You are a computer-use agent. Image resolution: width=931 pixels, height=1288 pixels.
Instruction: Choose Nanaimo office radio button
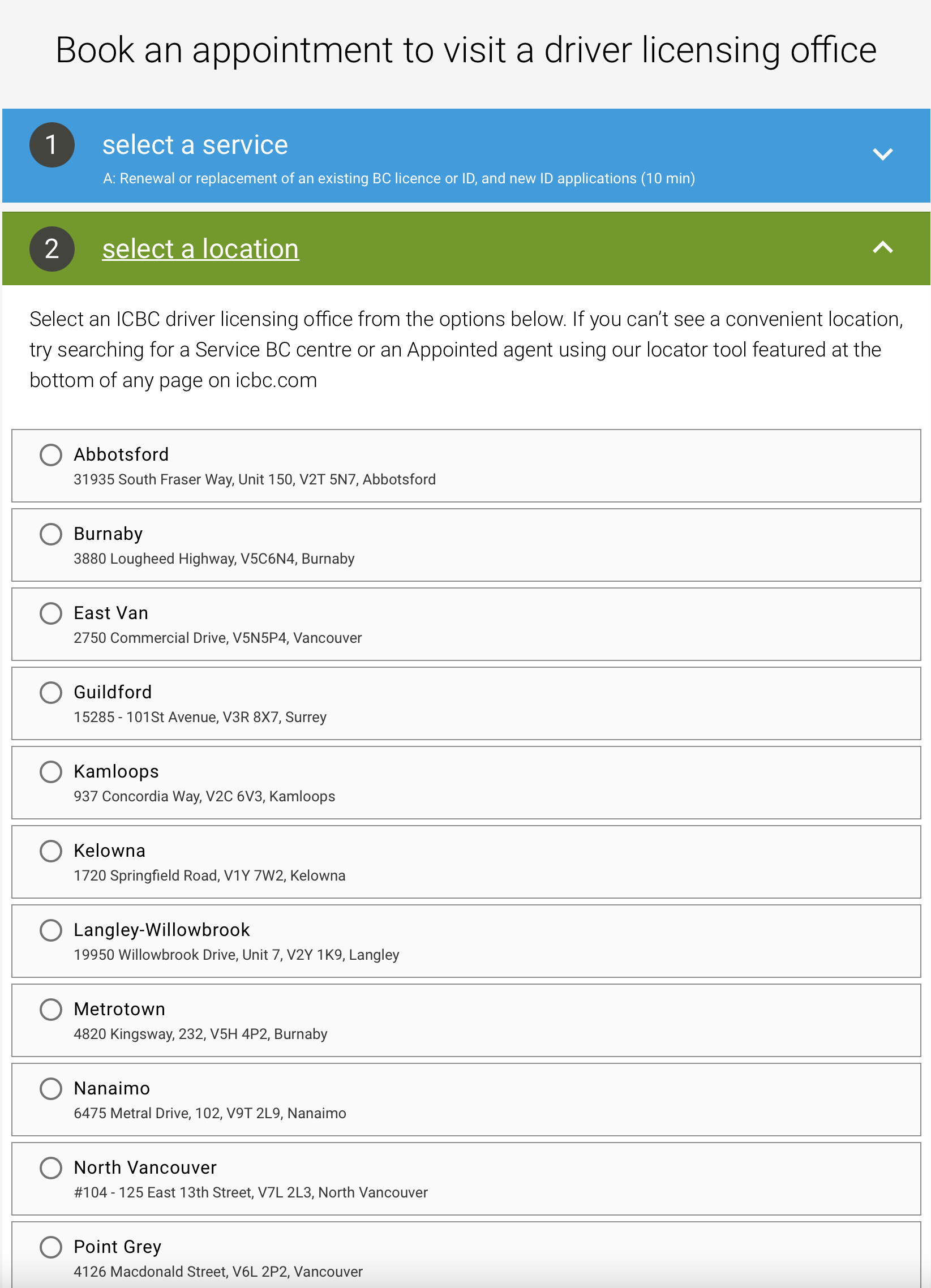50,1089
